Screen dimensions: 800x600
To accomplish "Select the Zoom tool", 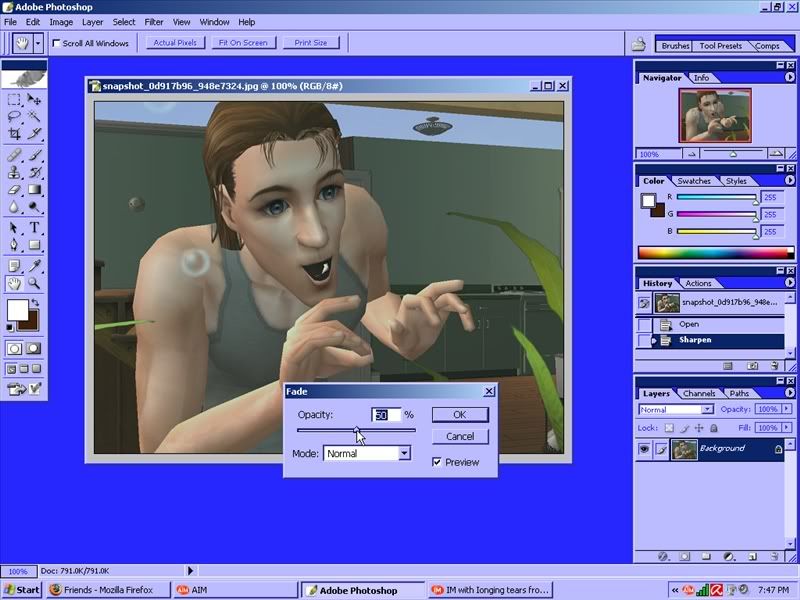I will pyautogui.click(x=34, y=283).
